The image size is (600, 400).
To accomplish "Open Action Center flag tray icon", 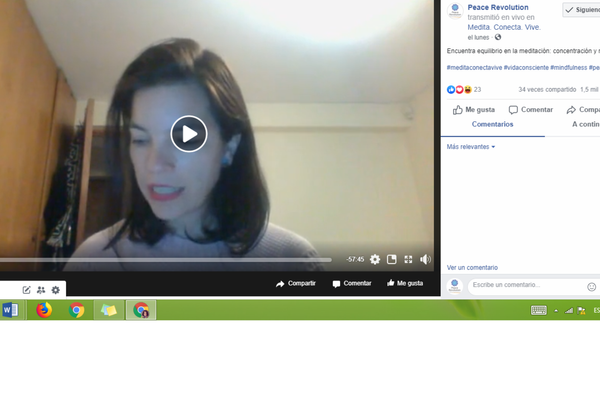I will tap(582, 310).
